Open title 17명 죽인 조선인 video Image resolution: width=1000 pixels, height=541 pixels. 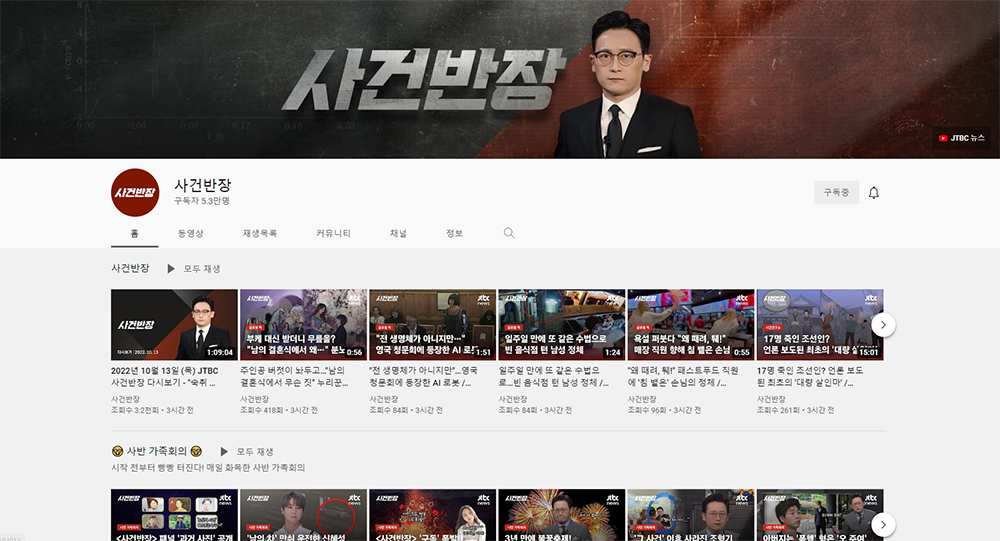[810, 376]
